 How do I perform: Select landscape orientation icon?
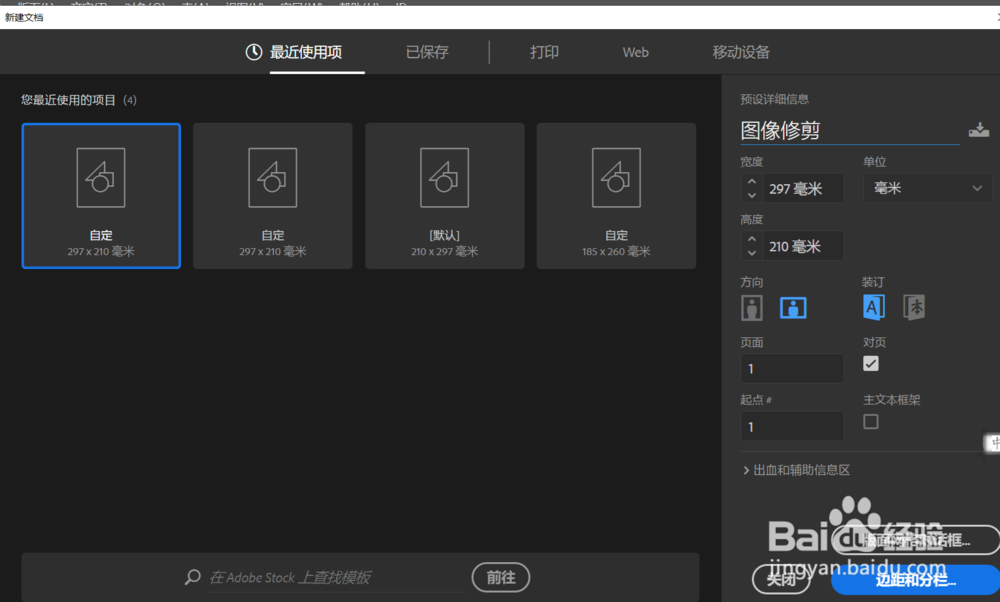click(793, 308)
